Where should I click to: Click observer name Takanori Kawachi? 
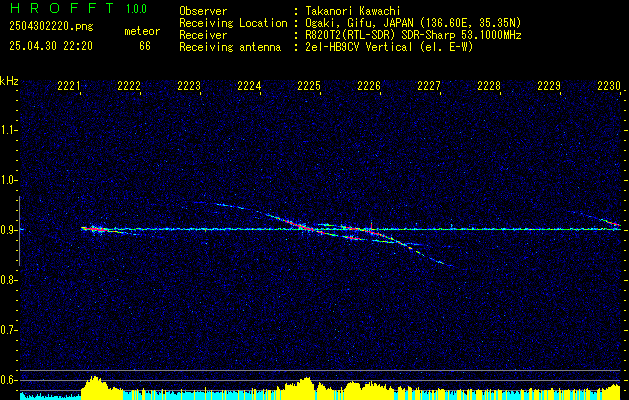(352, 11)
